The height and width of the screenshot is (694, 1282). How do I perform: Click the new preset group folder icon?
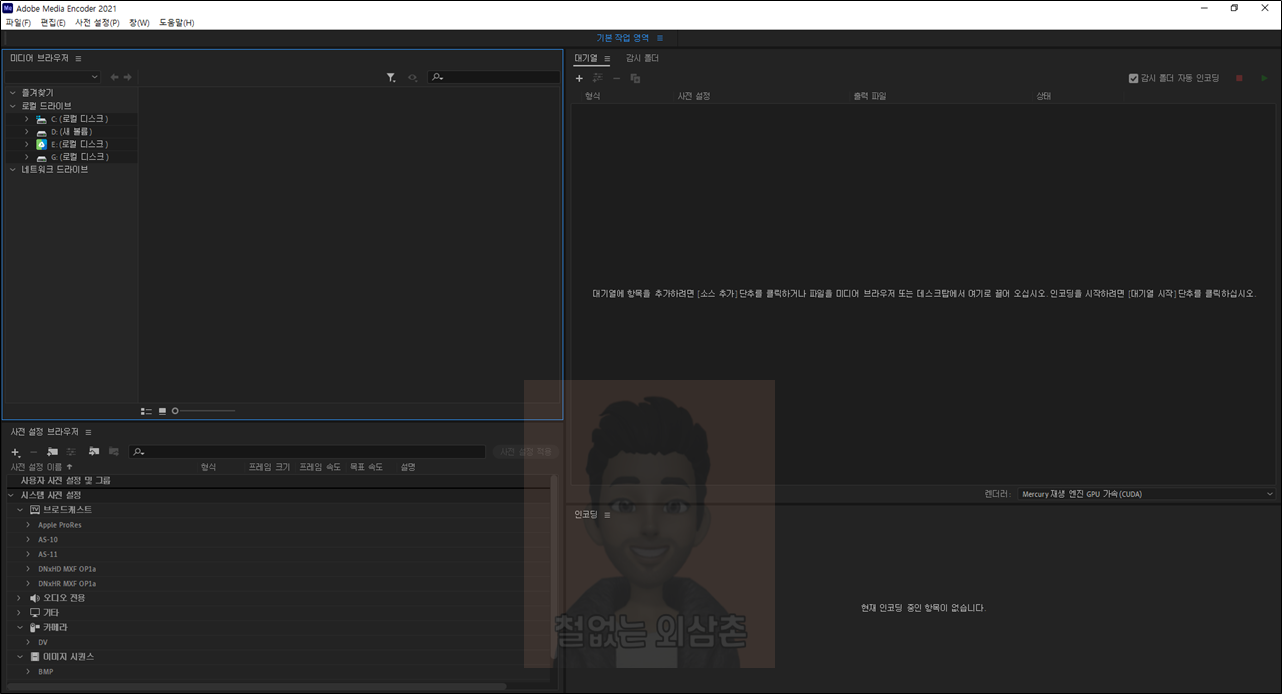coord(53,452)
